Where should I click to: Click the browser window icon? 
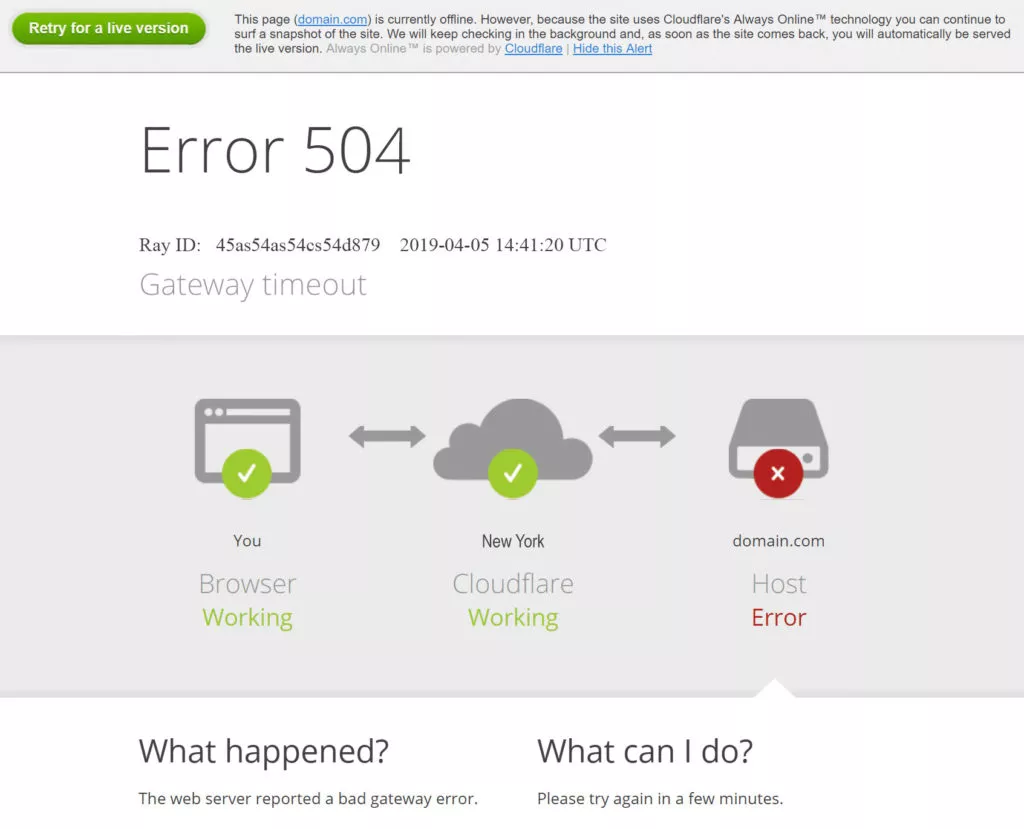(248, 441)
